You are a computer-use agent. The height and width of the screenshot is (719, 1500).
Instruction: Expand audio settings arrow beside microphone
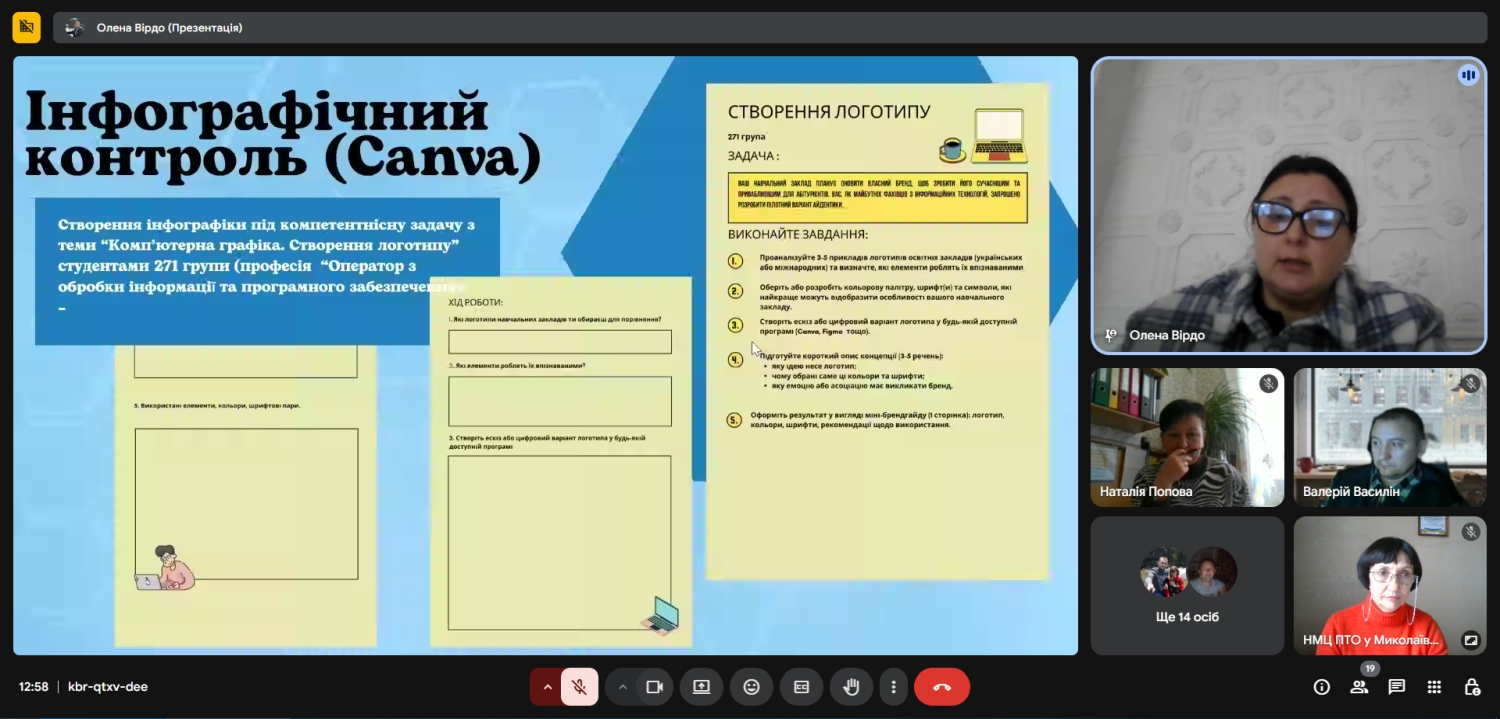pyautogui.click(x=547, y=687)
